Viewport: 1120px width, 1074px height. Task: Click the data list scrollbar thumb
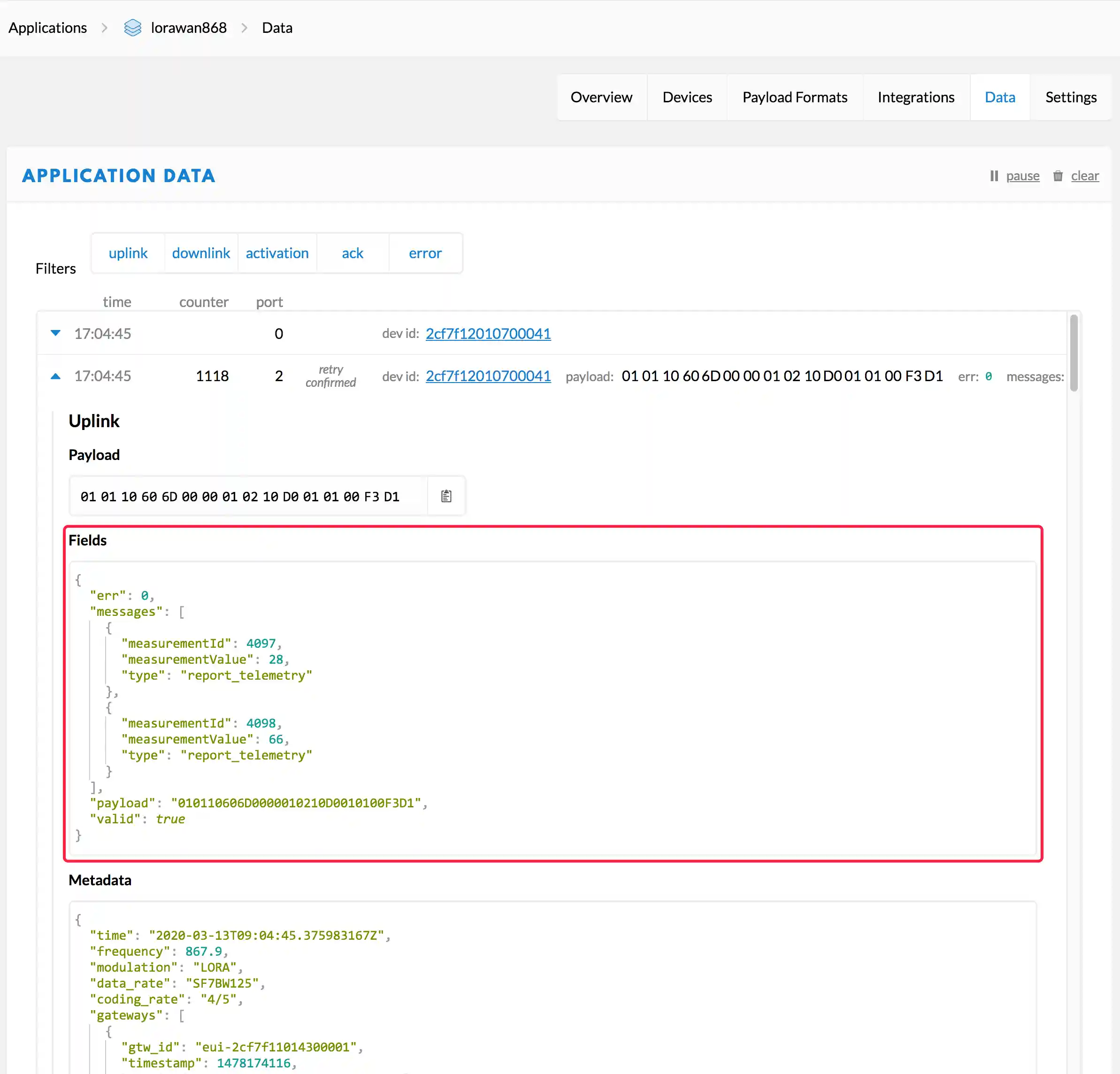(x=1074, y=353)
